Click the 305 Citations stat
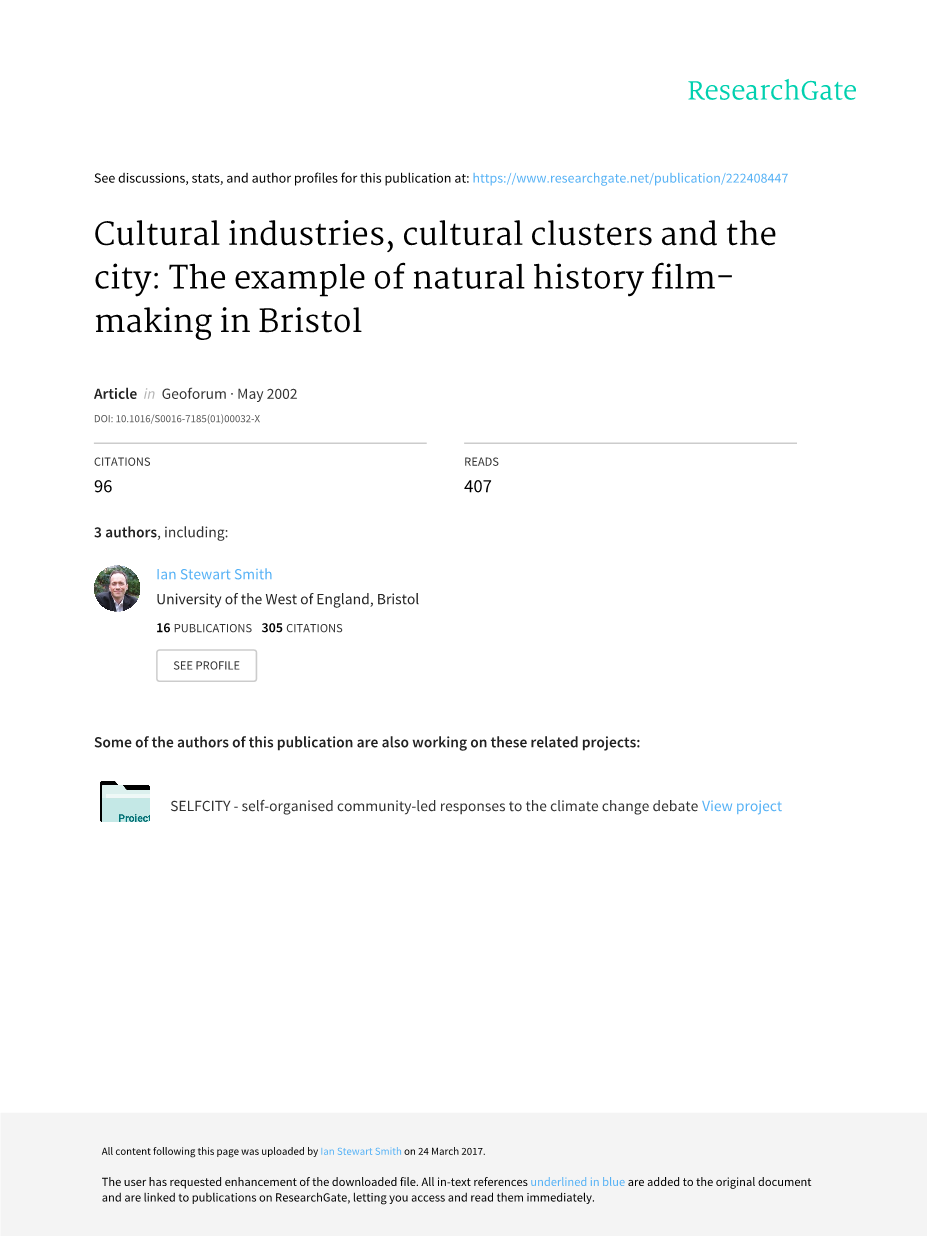Viewport: 927px width, 1236px height. coord(302,628)
